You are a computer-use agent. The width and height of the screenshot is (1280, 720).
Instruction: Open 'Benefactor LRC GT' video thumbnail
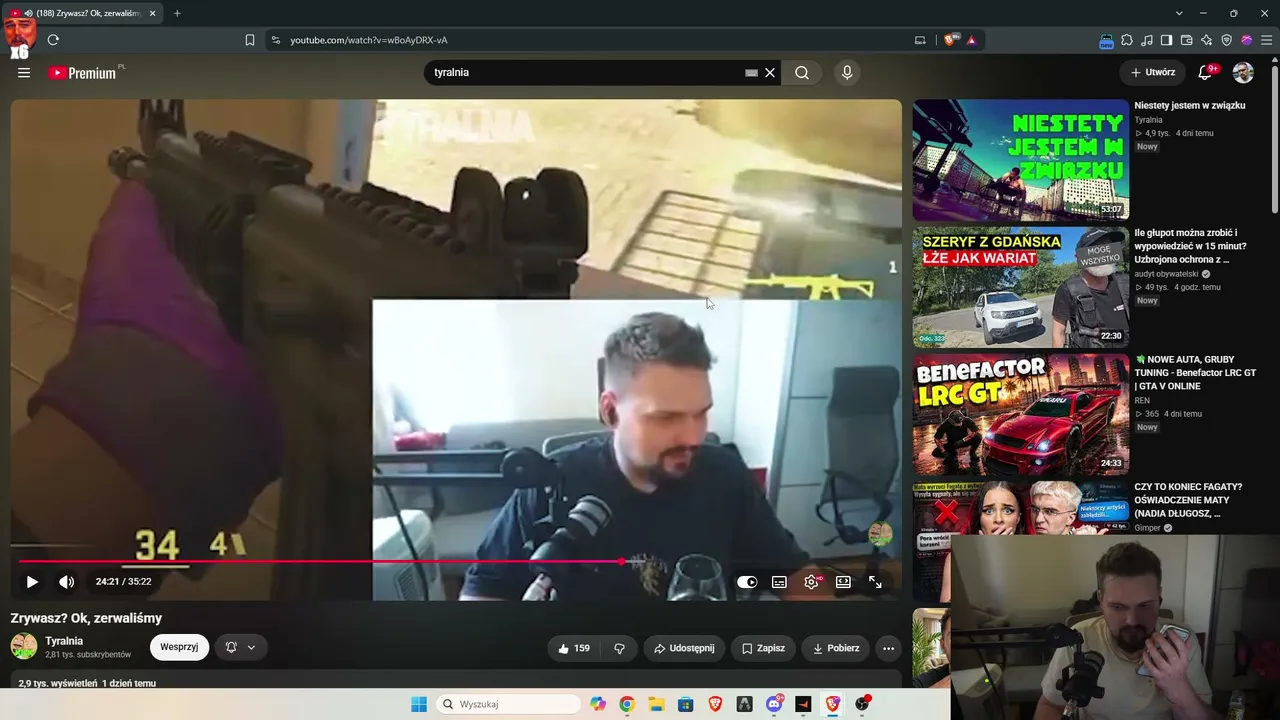[x=1021, y=414]
